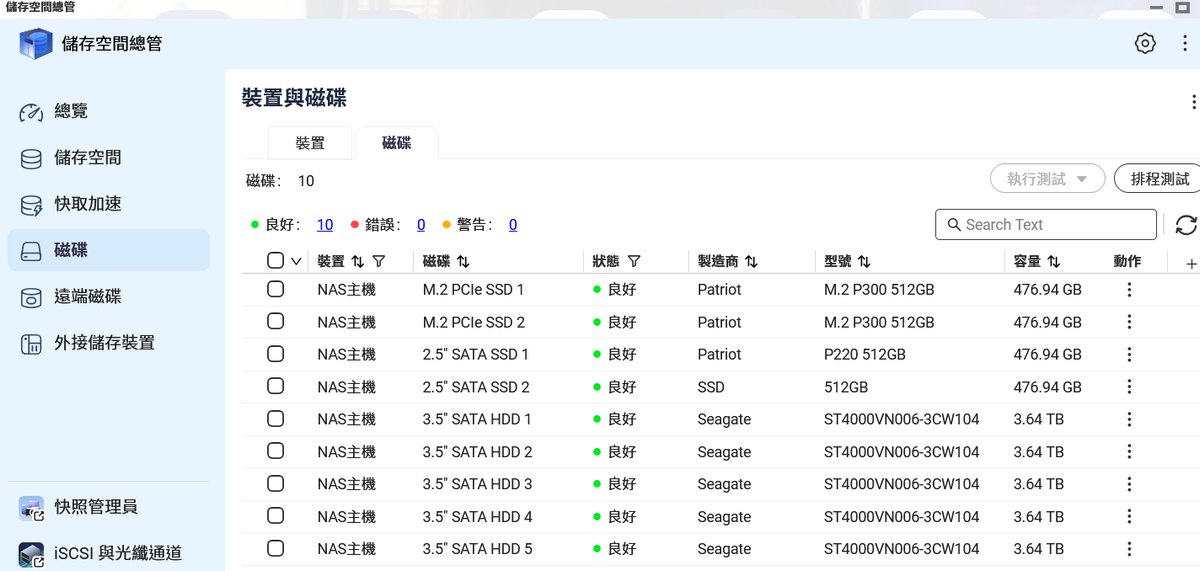Go to 儲存空間 in sidebar
The width and height of the screenshot is (1200, 571).
pos(87,158)
